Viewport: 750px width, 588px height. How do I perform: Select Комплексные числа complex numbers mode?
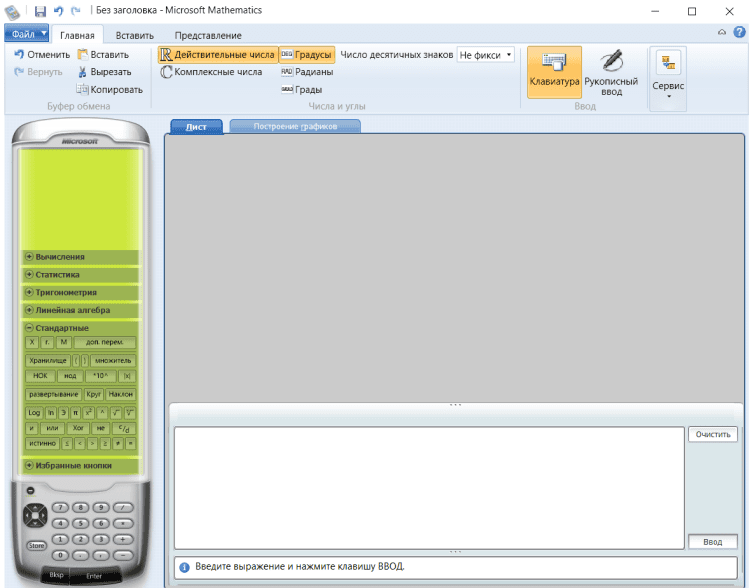click(x=211, y=72)
